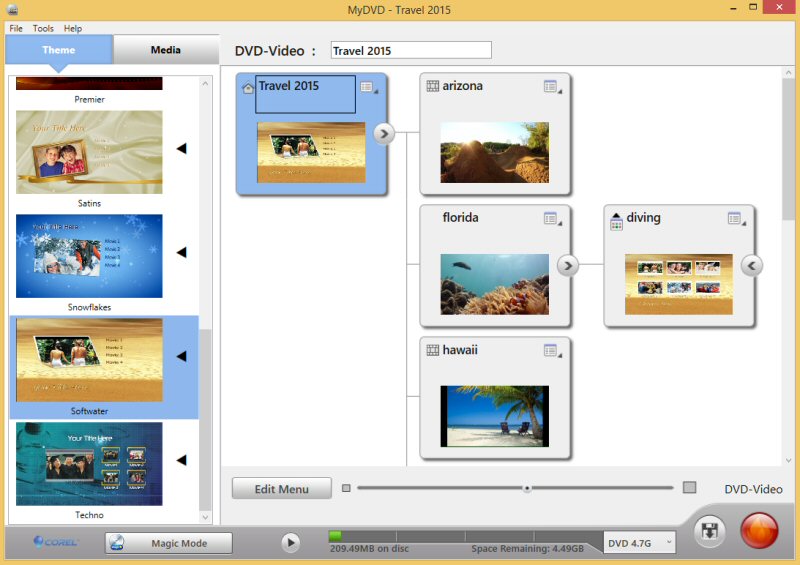Switch to the Media tab
Image resolution: width=800 pixels, height=565 pixels.
[165, 50]
